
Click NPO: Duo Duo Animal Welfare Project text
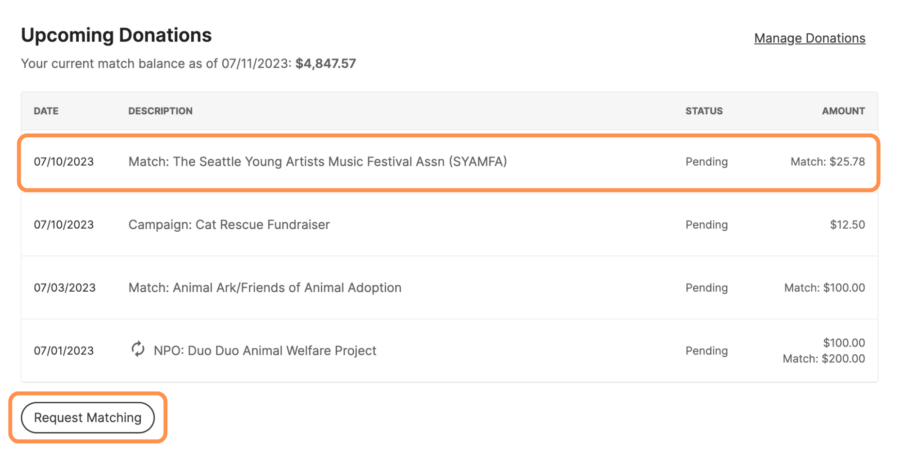tap(265, 350)
